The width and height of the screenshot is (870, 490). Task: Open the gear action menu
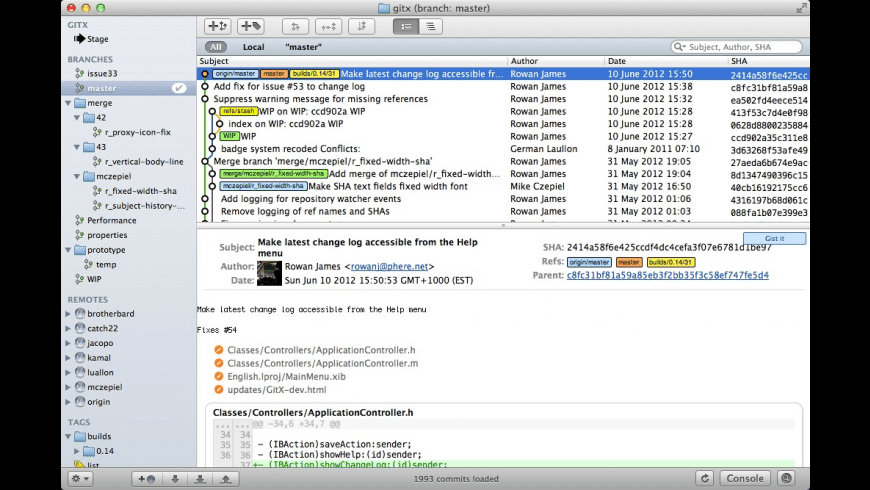pyautogui.click(x=80, y=478)
